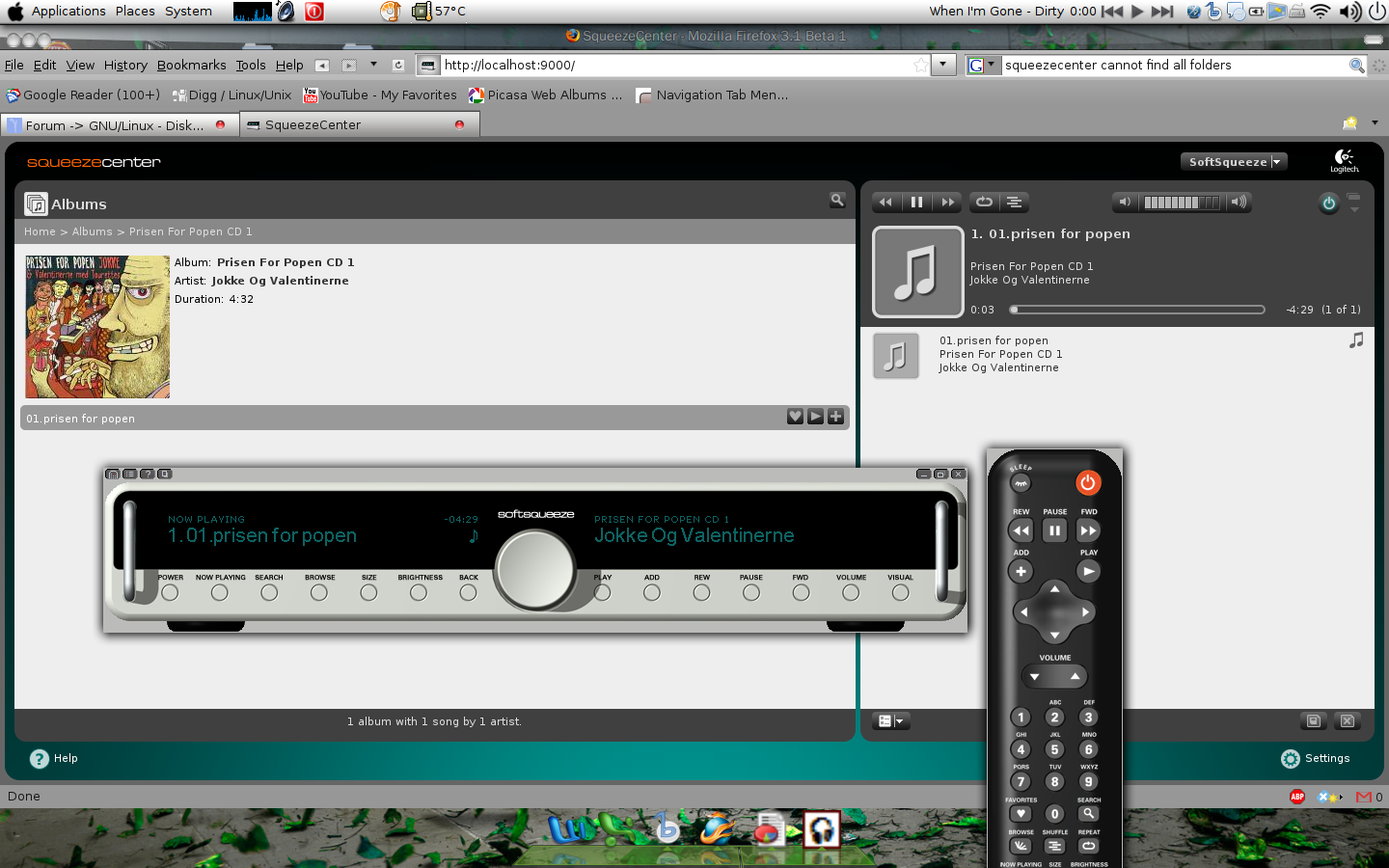Click the Repeat button on the remote
1389x868 pixels.
tap(1089, 846)
